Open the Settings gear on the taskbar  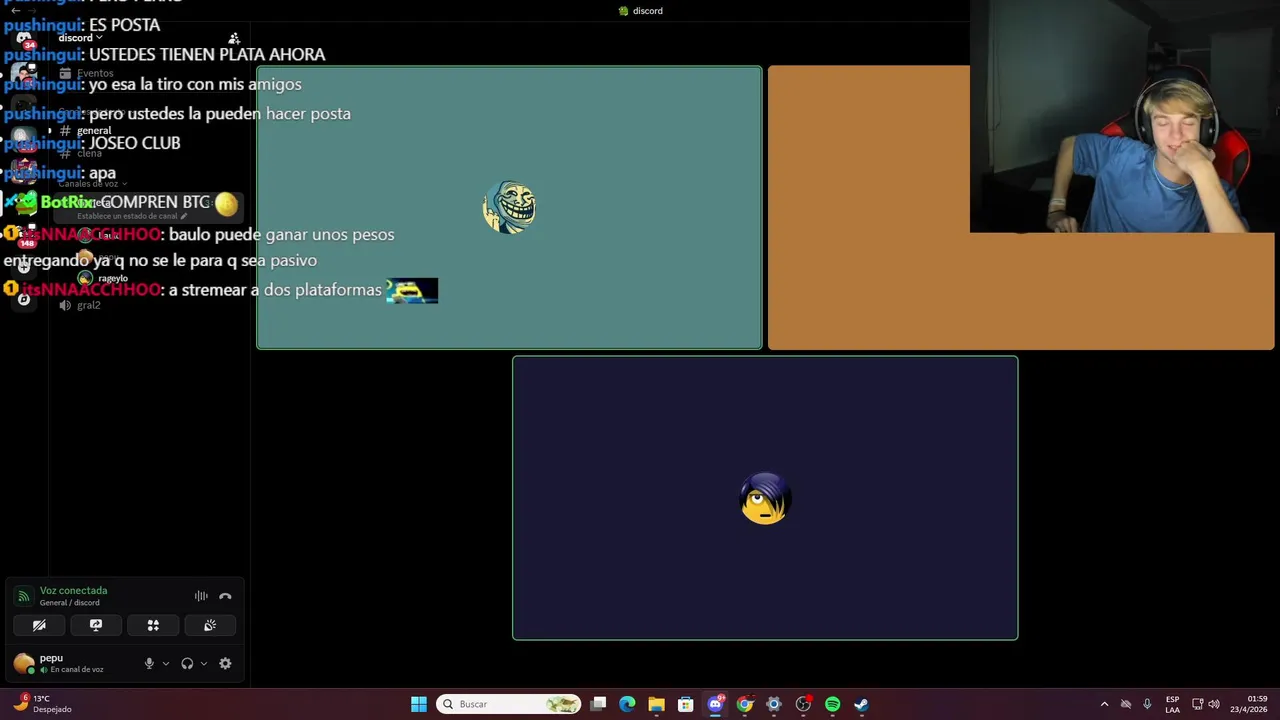point(773,704)
